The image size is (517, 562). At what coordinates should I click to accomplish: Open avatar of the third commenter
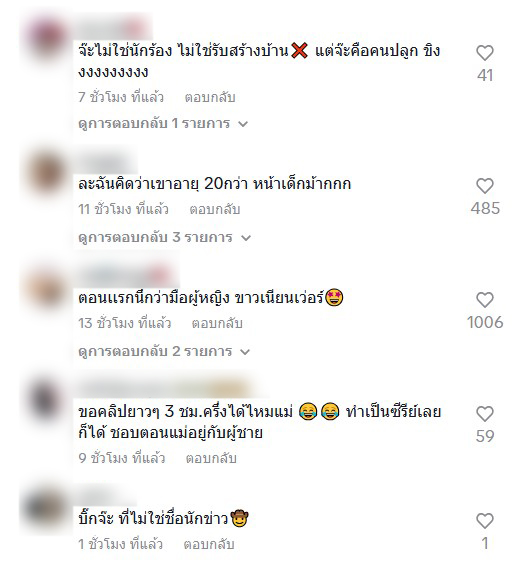click(x=46, y=289)
